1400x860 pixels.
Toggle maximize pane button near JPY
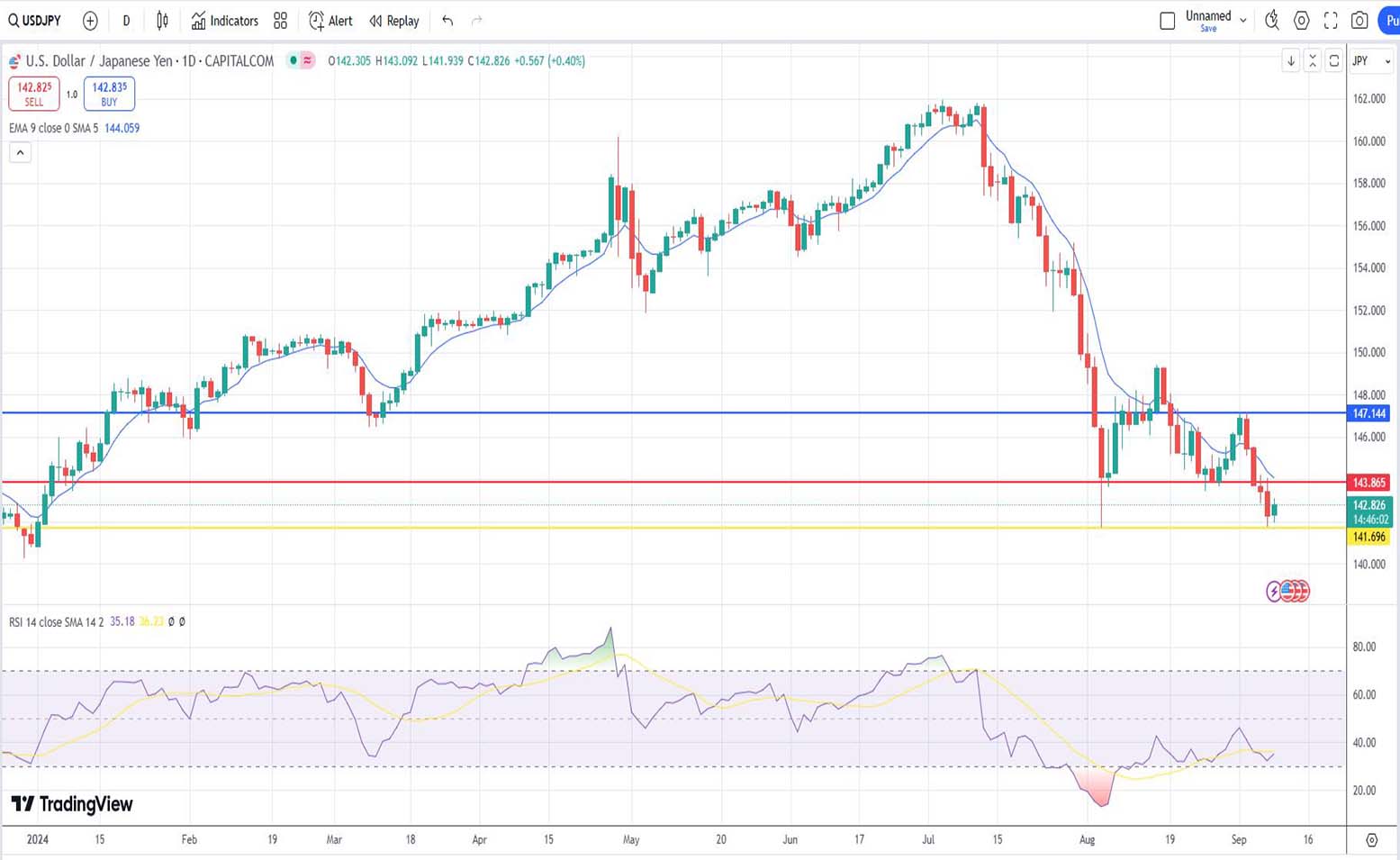click(1334, 60)
